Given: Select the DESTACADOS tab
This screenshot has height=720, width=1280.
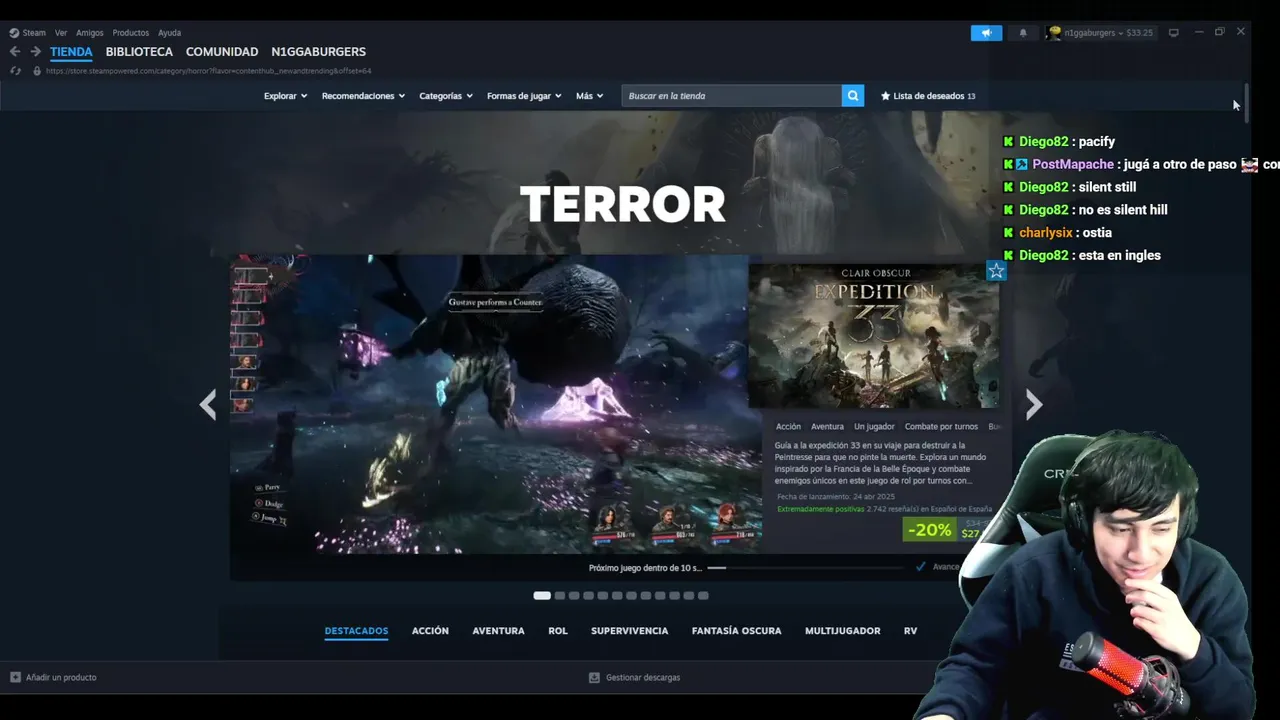Looking at the screenshot, I should click(x=356, y=631).
